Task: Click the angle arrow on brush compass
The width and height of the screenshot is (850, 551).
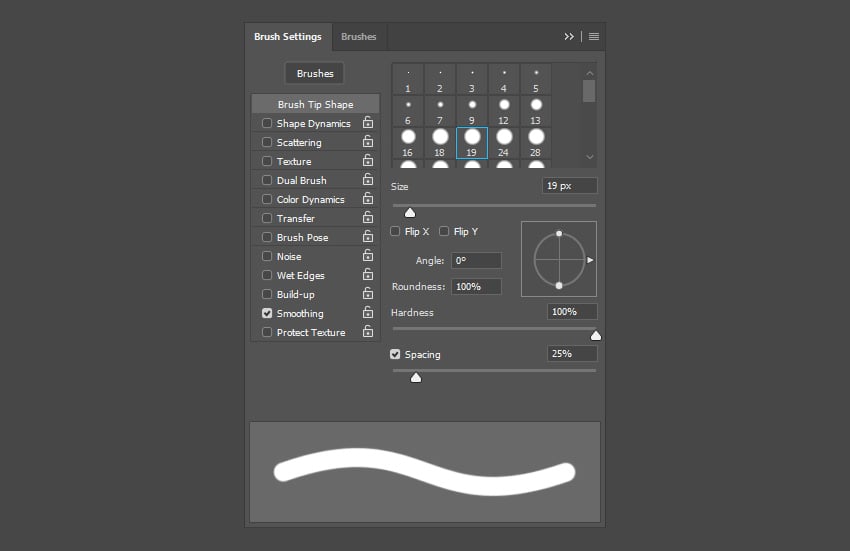Action: [x=590, y=260]
